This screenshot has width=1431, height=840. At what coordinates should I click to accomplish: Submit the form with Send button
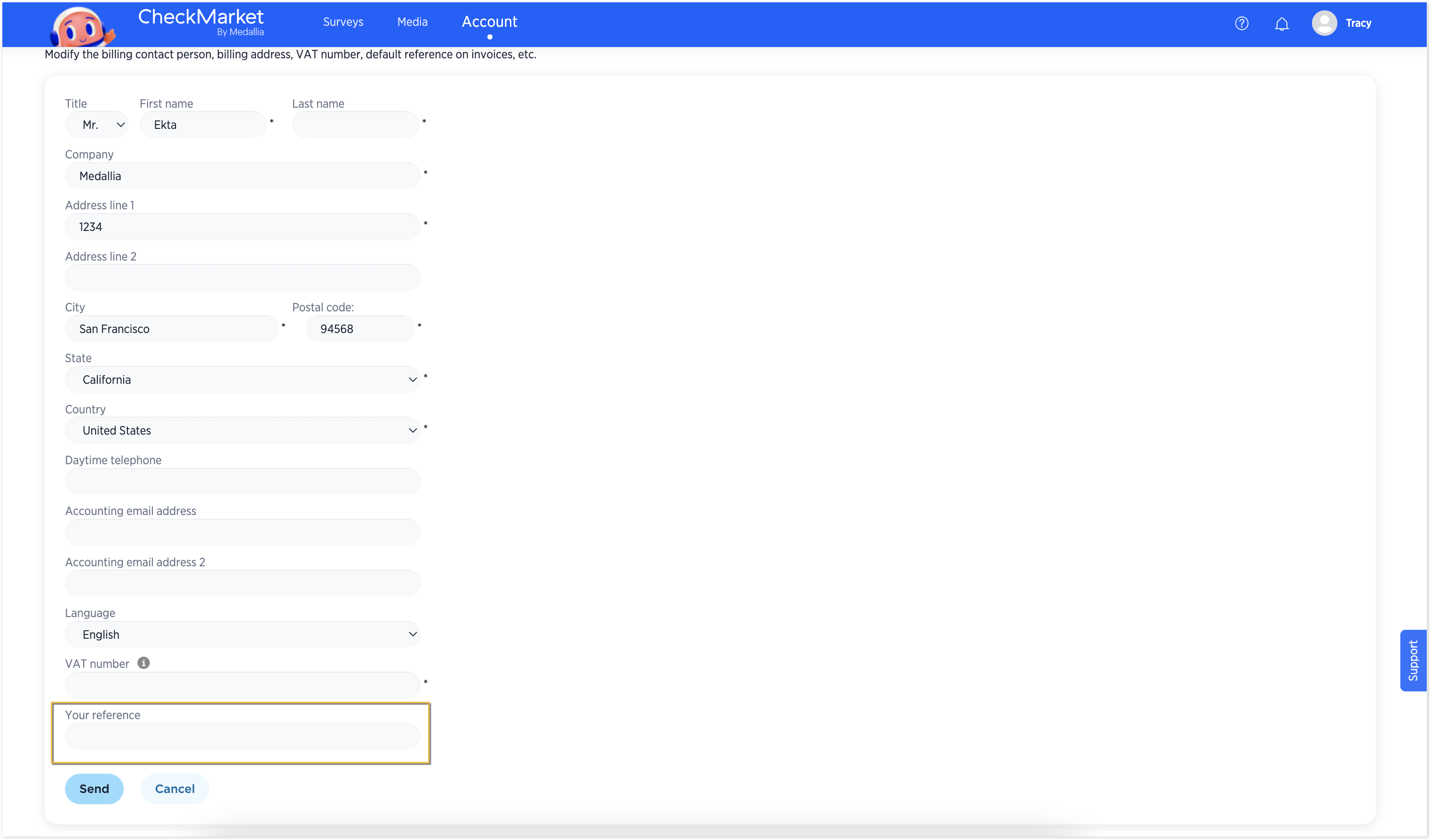coord(94,788)
